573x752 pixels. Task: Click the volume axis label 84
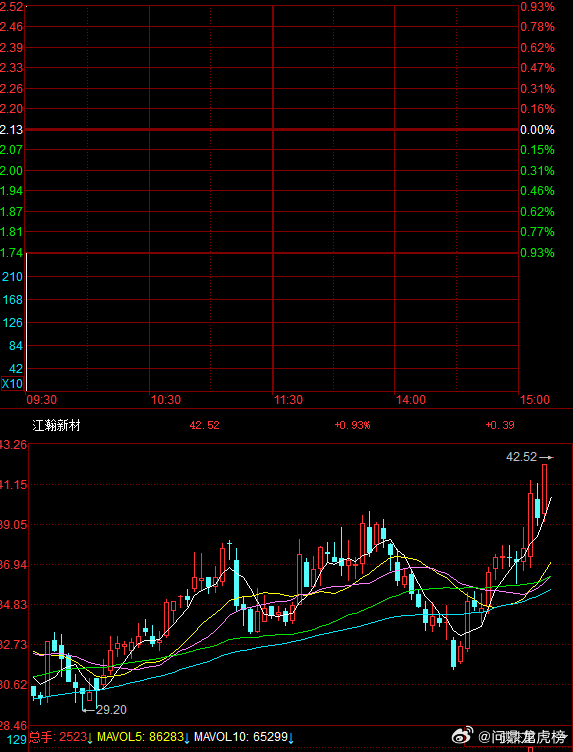coord(16,346)
